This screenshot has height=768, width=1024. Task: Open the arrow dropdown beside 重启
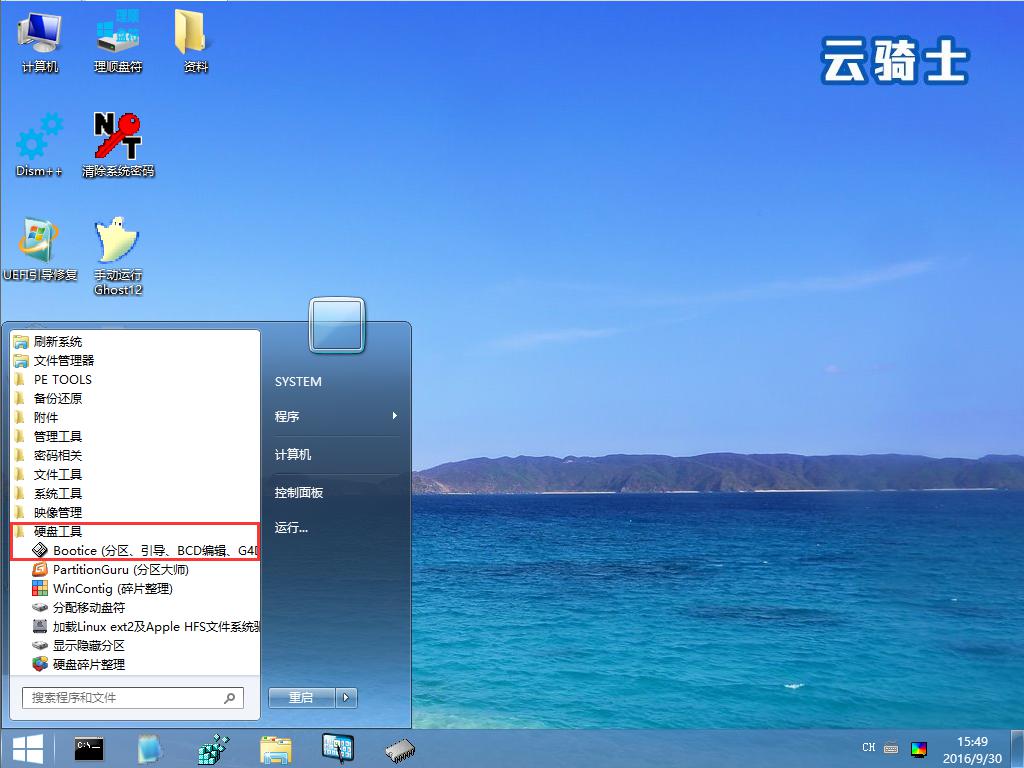[346, 697]
